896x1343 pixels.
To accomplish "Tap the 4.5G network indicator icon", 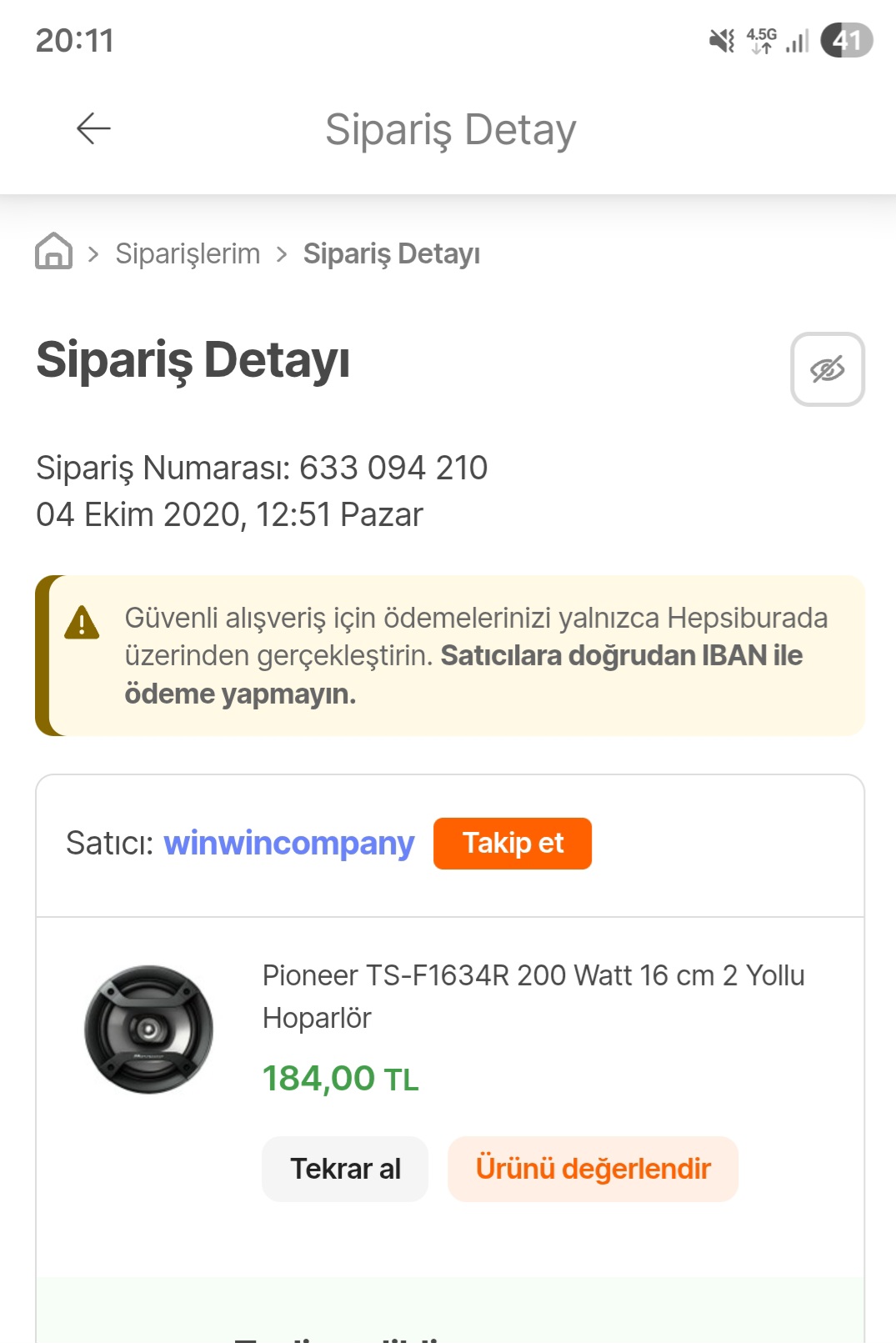I will [x=761, y=40].
